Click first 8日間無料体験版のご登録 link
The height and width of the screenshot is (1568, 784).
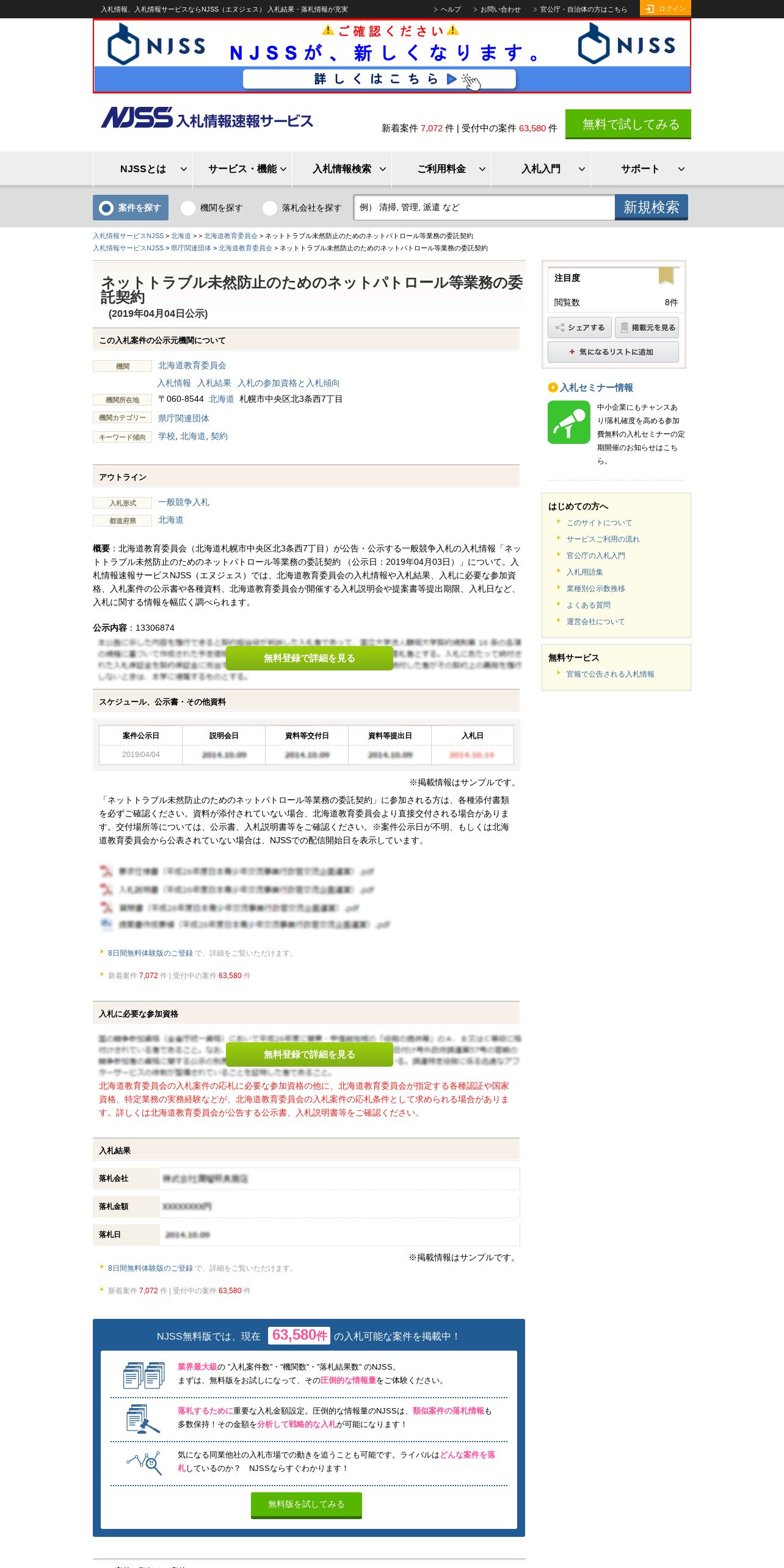(150, 953)
